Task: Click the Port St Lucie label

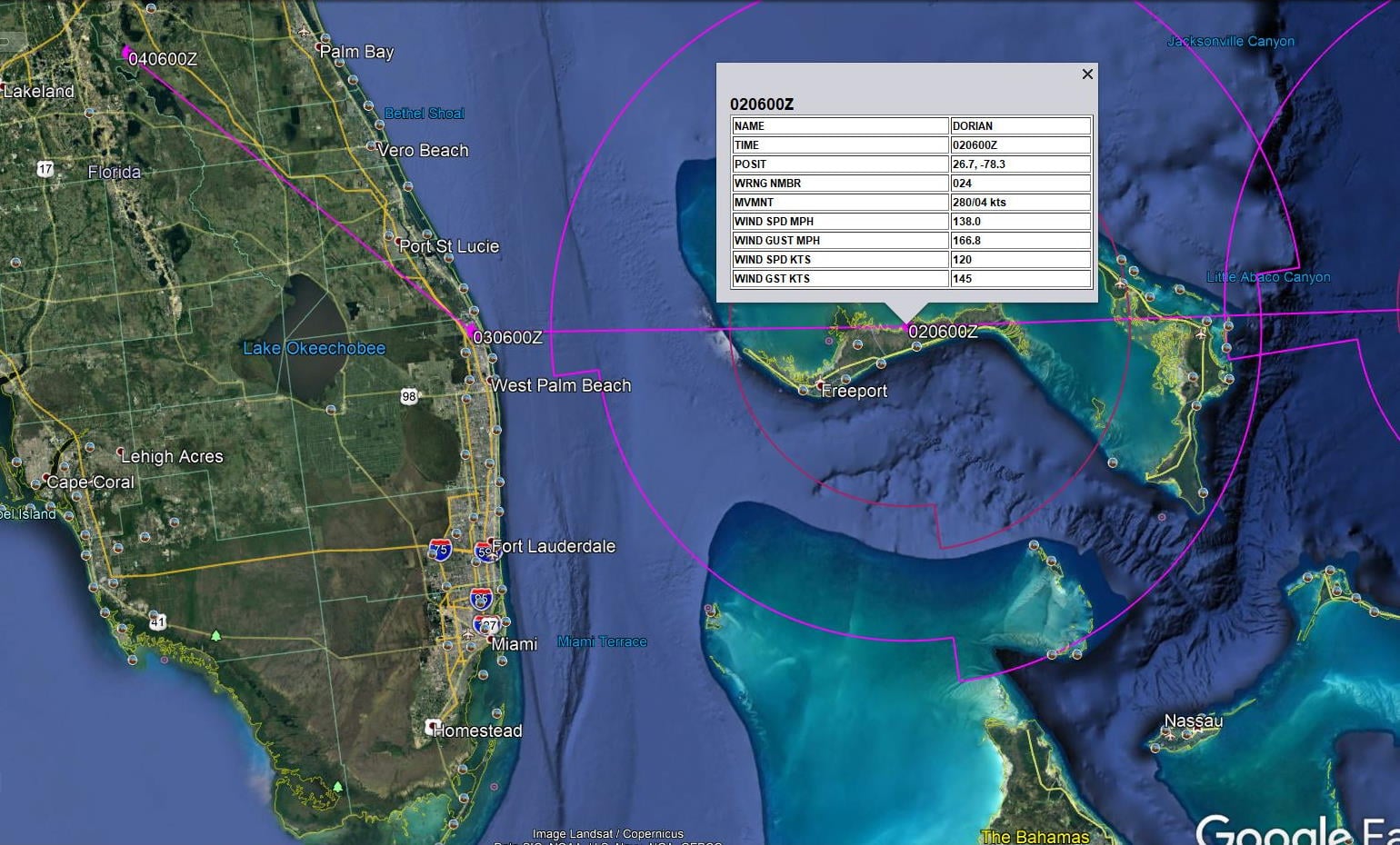Action: [x=449, y=246]
